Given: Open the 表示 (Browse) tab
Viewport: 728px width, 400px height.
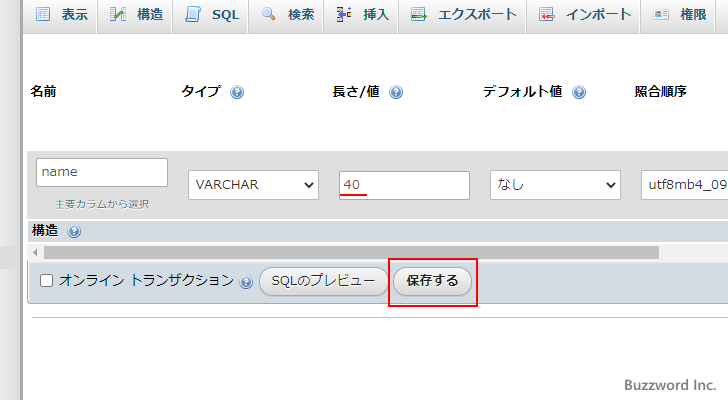Looking at the screenshot, I should tap(61, 15).
